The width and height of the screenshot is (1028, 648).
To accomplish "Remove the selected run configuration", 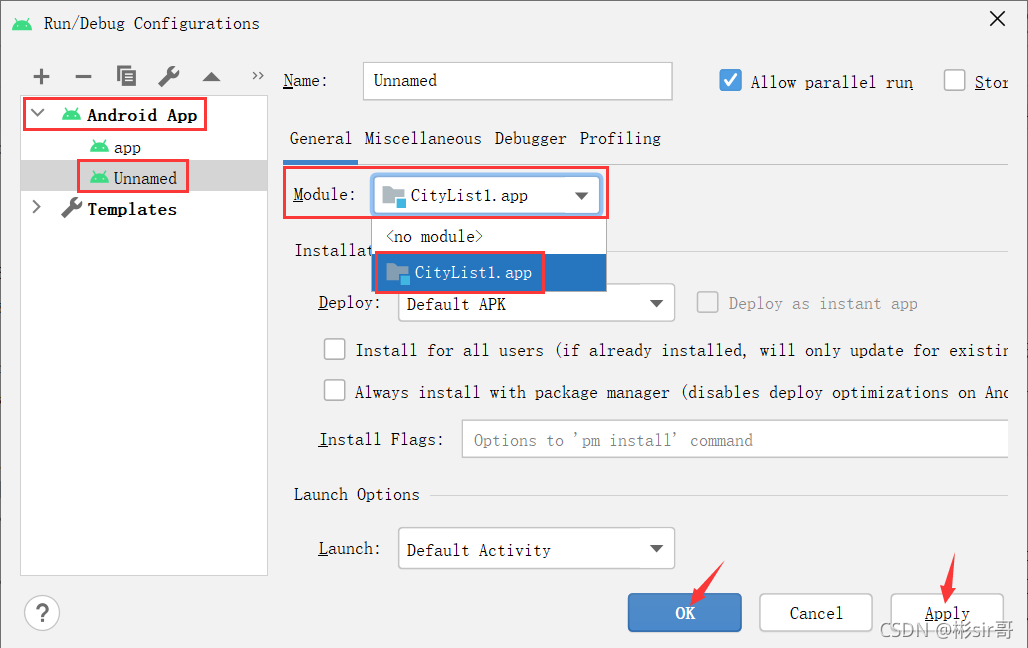I will pos(83,76).
